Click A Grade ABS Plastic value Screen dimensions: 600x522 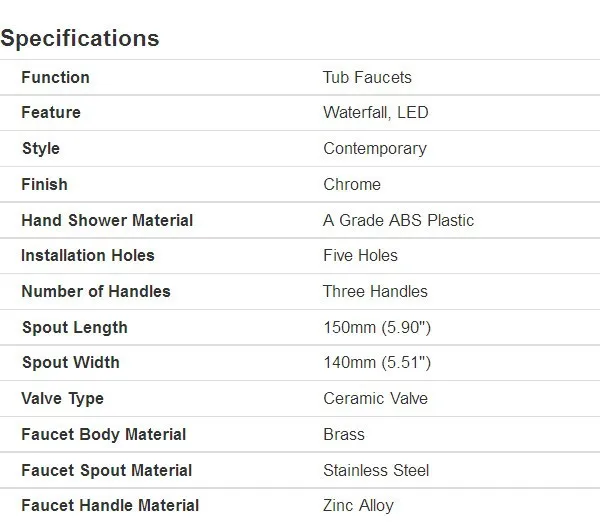tap(399, 220)
